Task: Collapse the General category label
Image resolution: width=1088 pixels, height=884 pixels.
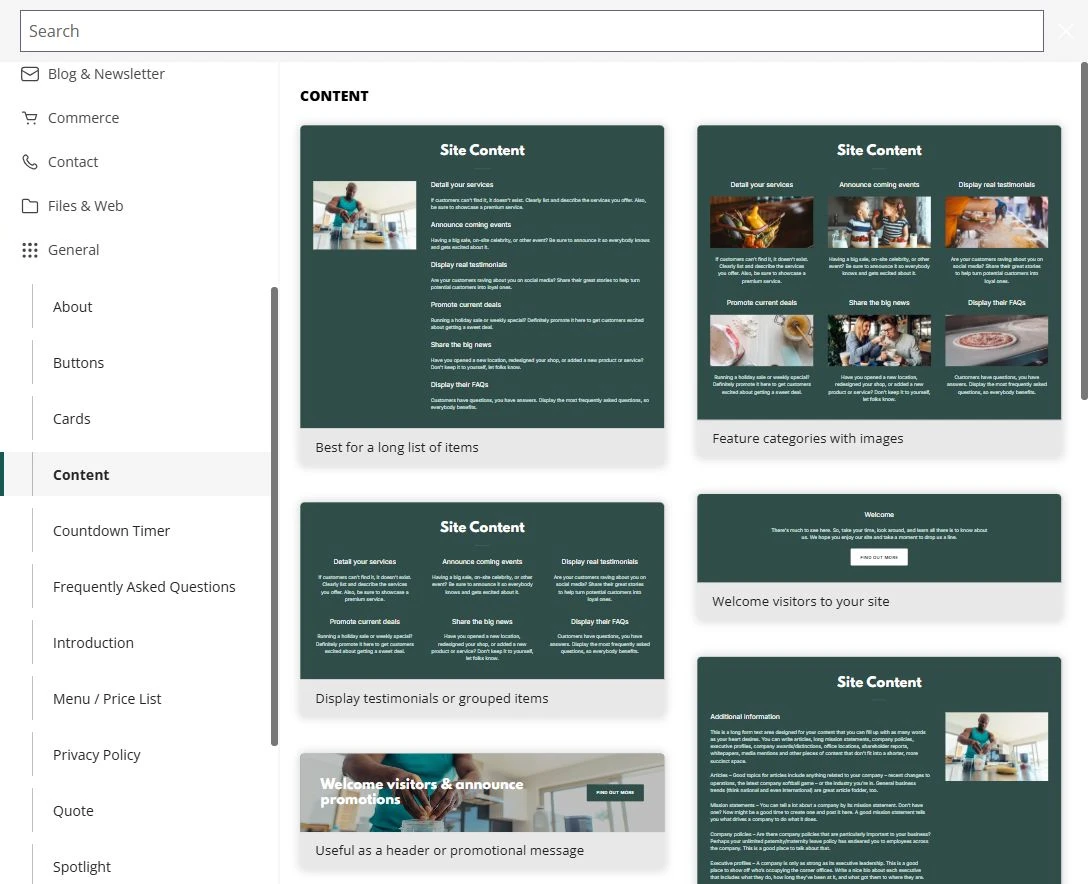Action: (x=74, y=250)
